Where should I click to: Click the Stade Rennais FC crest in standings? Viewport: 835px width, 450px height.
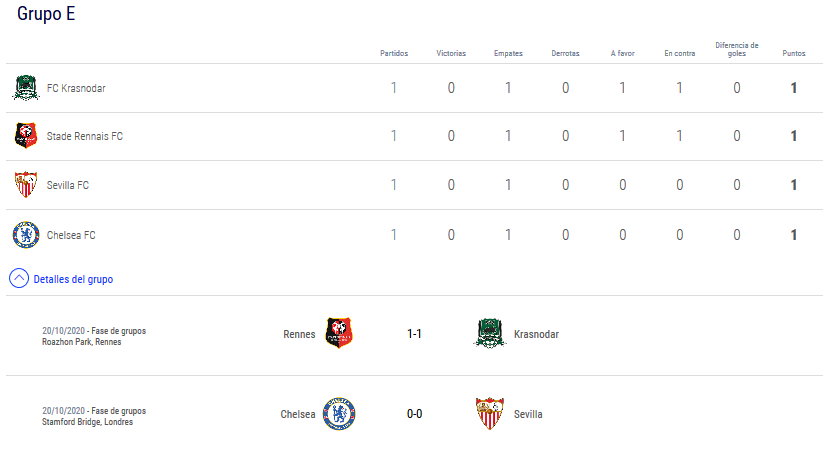(25, 136)
